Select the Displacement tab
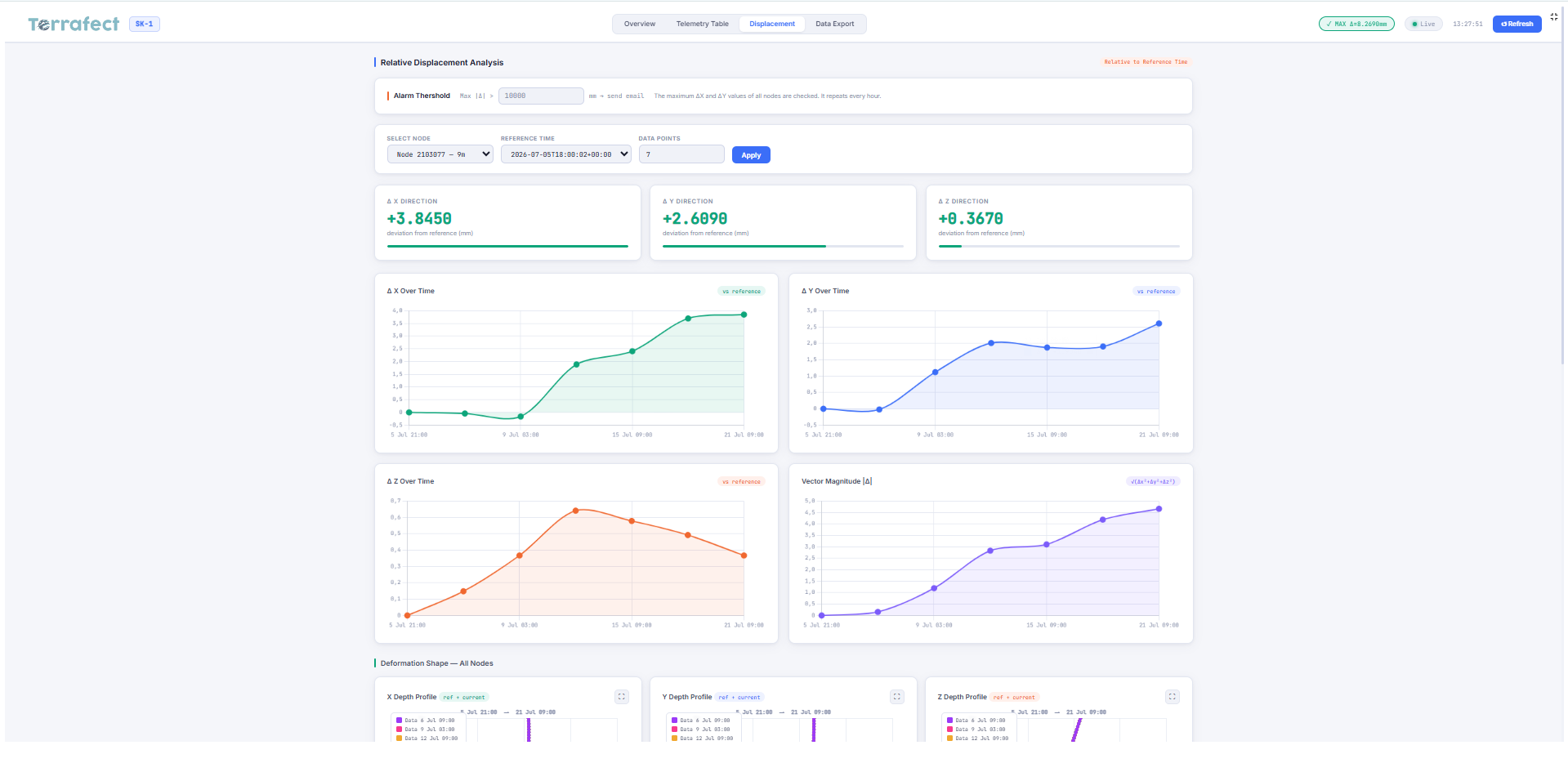The width and height of the screenshot is (1568, 772). pos(772,24)
